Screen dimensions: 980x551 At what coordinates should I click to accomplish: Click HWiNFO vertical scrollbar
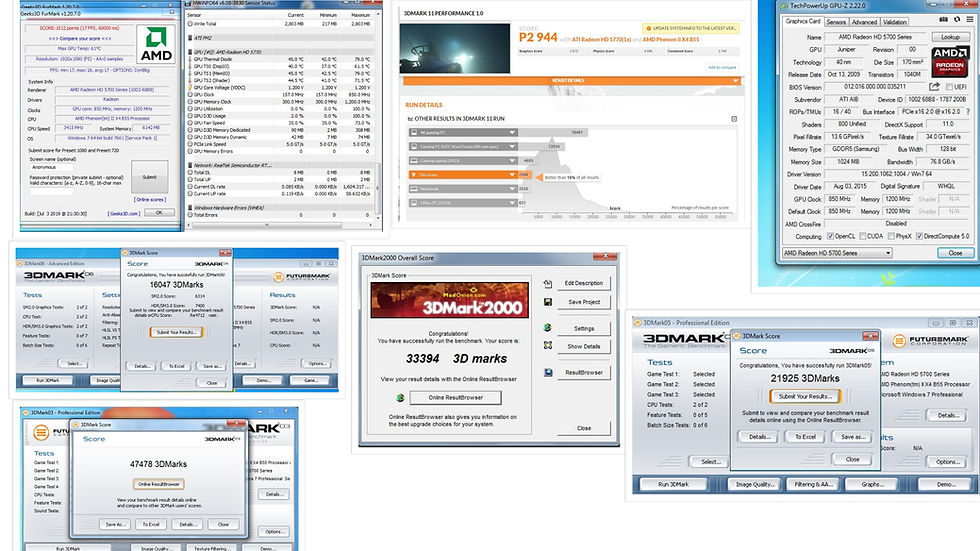point(378,187)
